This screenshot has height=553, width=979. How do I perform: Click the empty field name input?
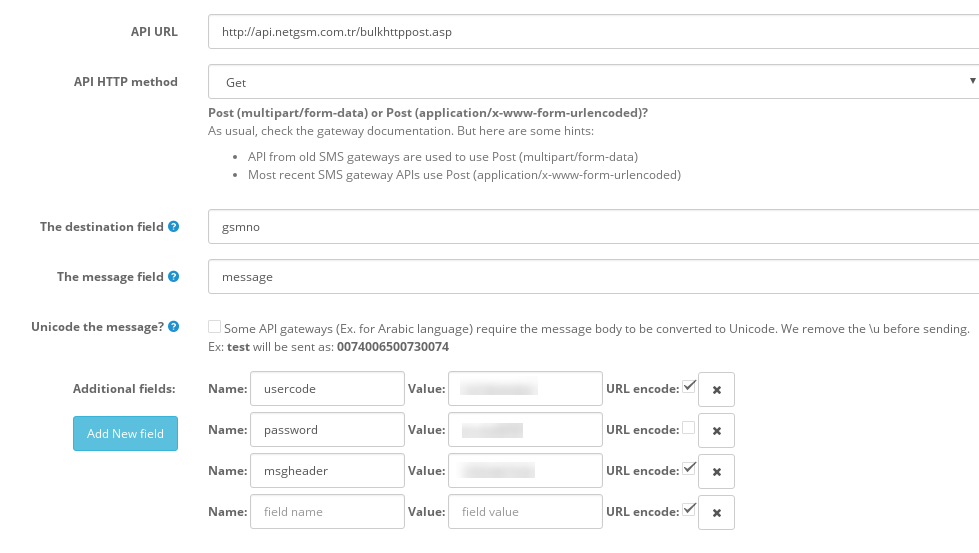[327, 512]
